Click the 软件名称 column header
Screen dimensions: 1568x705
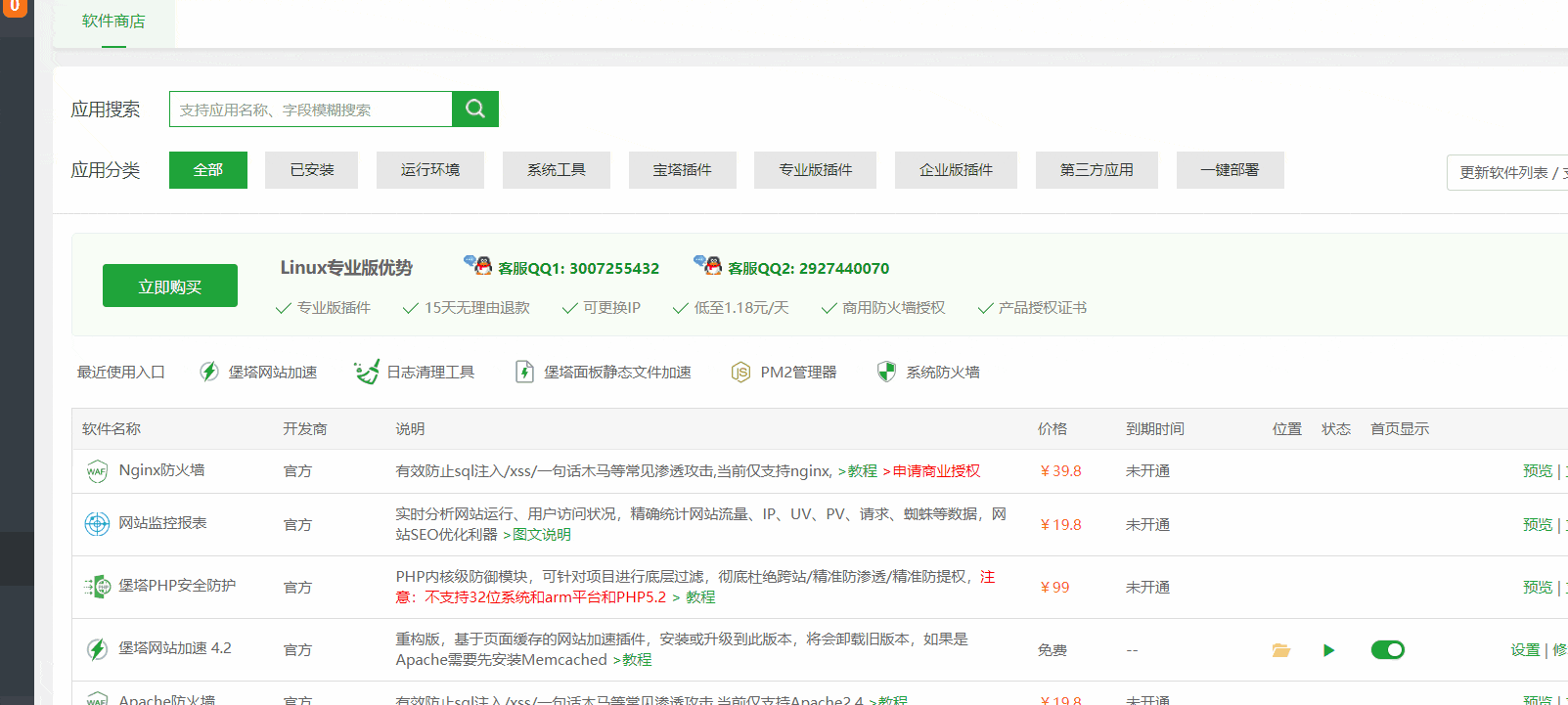(x=112, y=429)
